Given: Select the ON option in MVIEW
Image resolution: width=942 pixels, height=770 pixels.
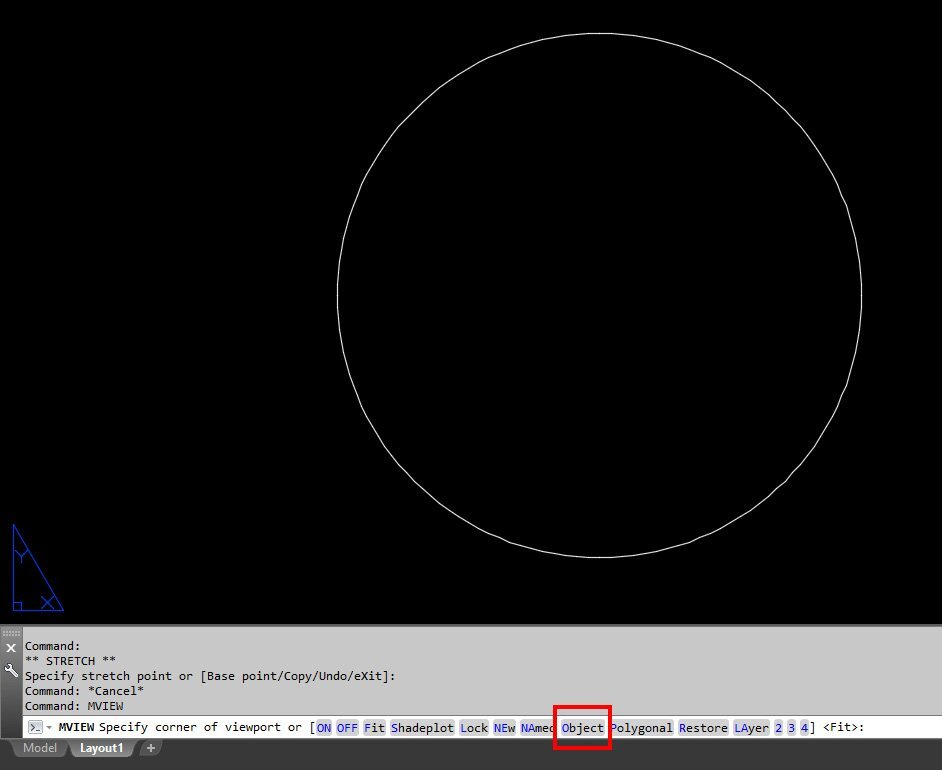Looking at the screenshot, I should [x=324, y=728].
